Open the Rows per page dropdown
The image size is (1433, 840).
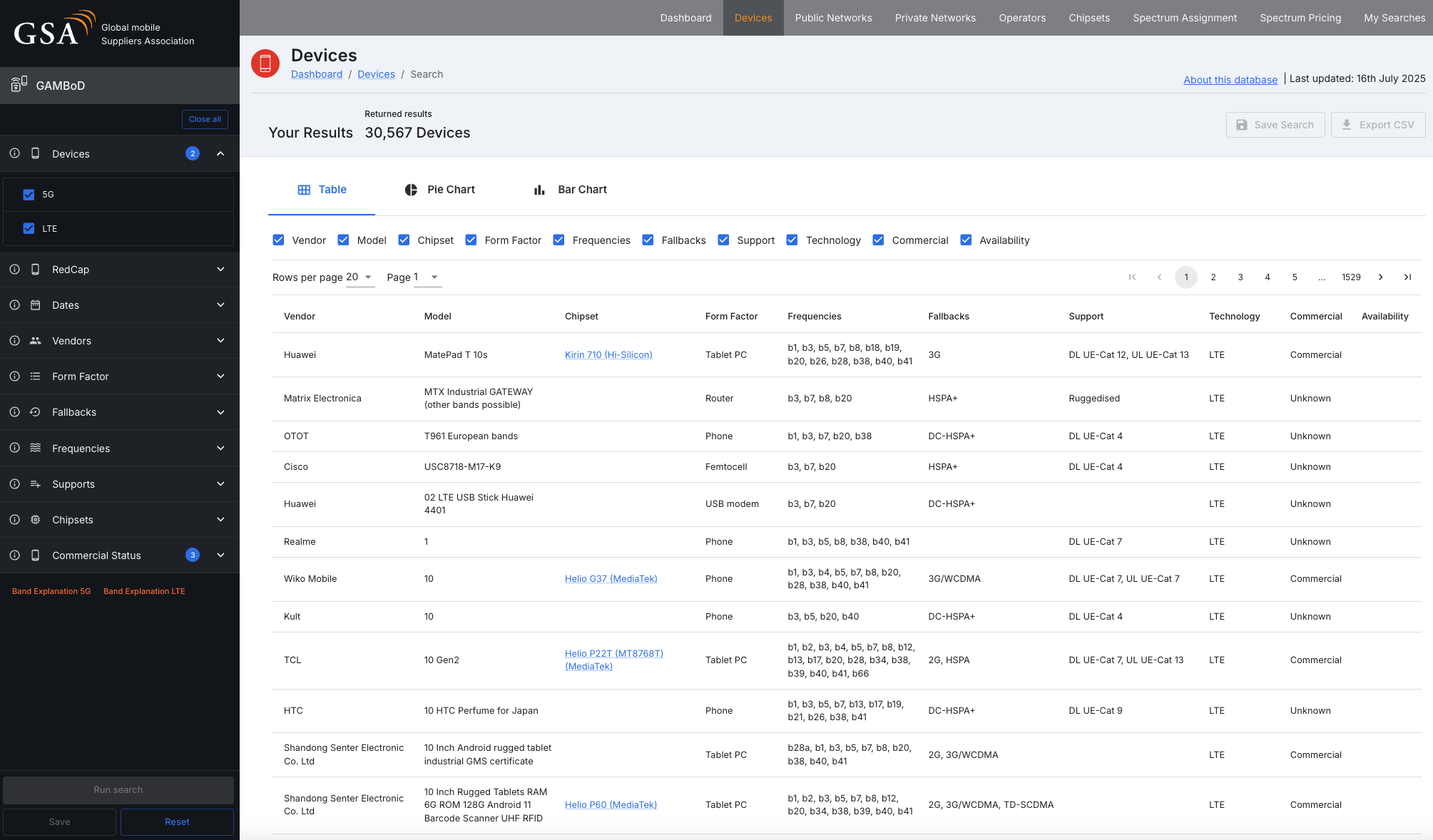(x=360, y=277)
